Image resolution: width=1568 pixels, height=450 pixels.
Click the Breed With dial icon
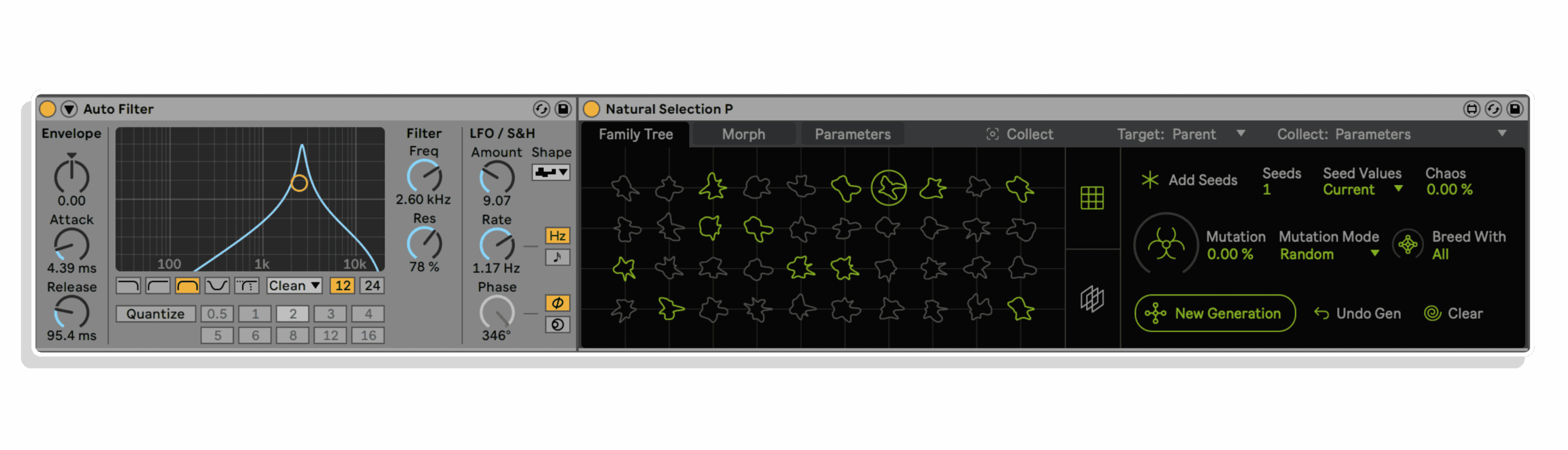(x=1408, y=245)
